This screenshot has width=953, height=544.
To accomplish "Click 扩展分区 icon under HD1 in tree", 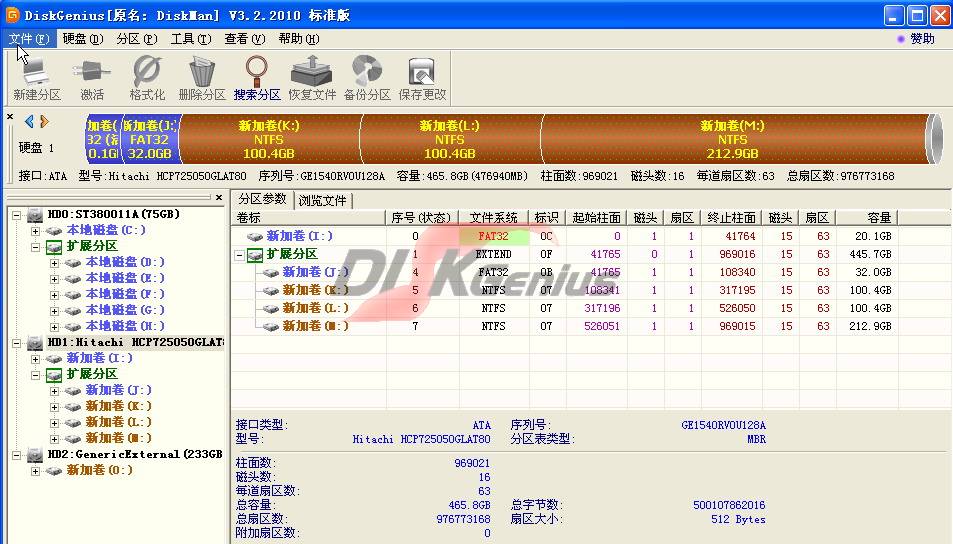I will 54,374.
